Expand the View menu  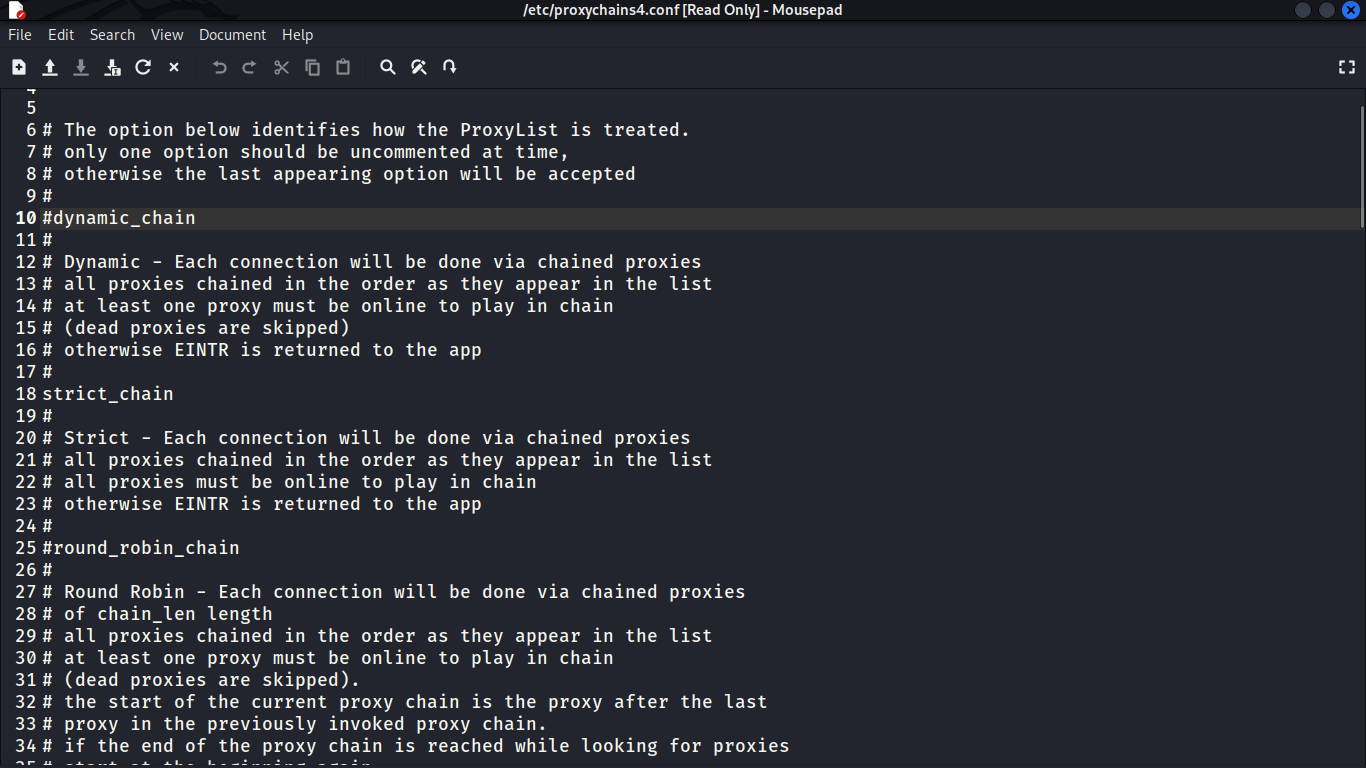click(x=167, y=35)
